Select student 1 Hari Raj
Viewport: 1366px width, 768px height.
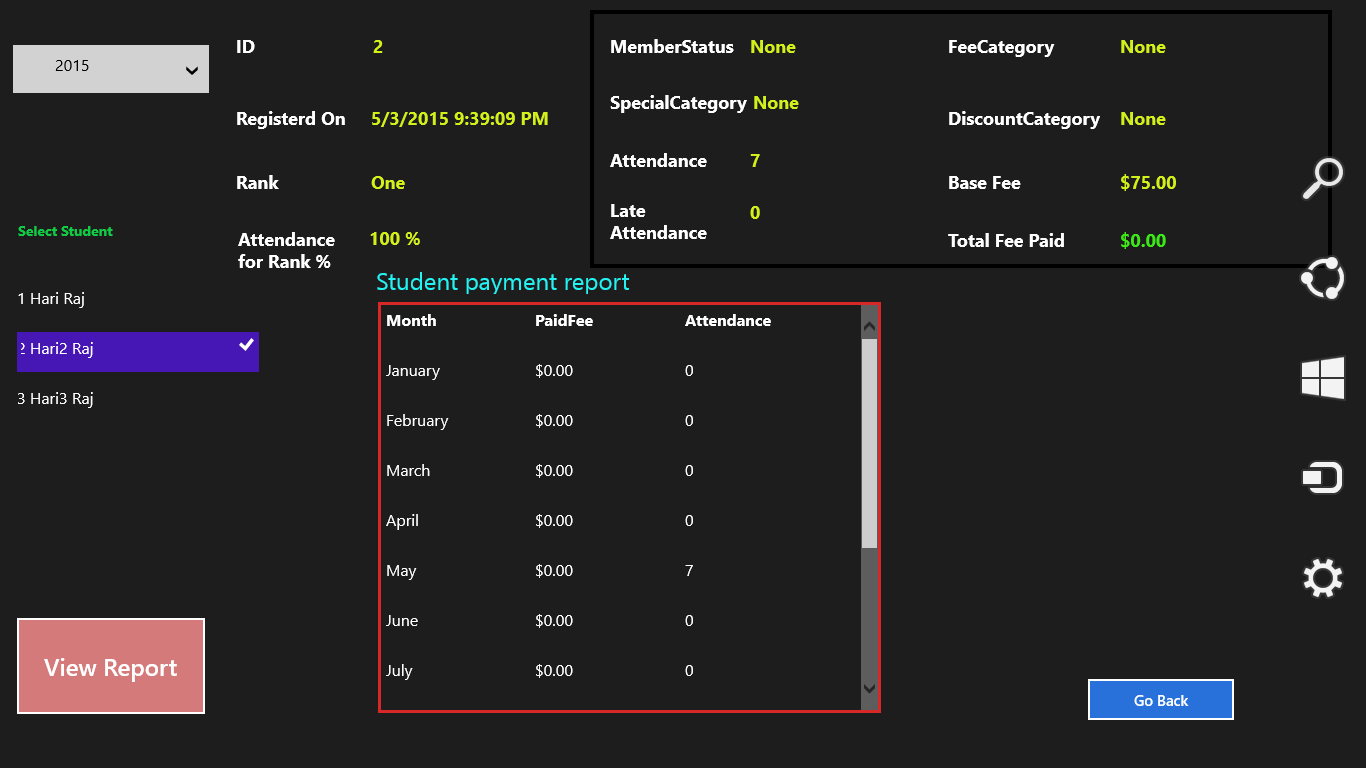coord(52,299)
